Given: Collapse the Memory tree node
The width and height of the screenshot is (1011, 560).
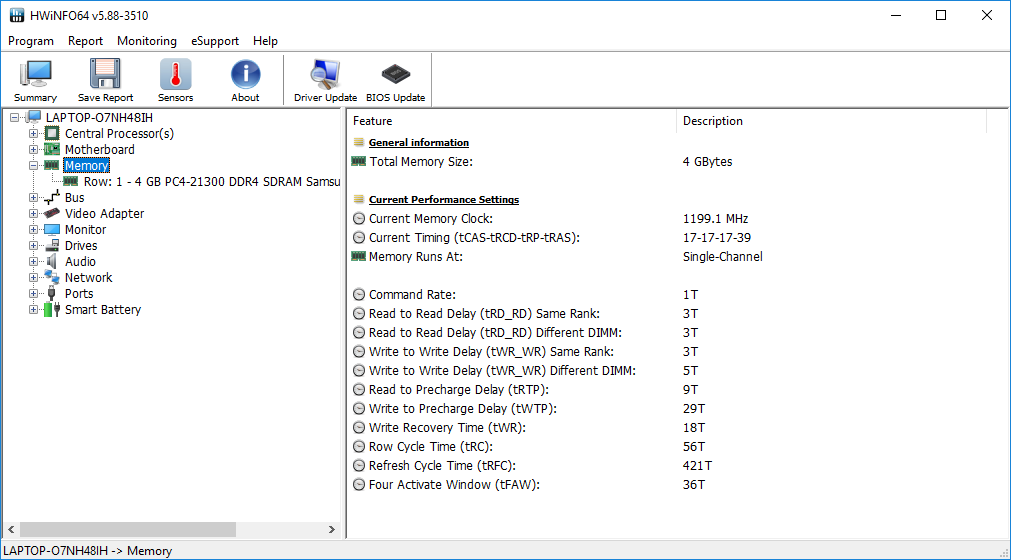Looking at the screenshot, I should point(33,166).
